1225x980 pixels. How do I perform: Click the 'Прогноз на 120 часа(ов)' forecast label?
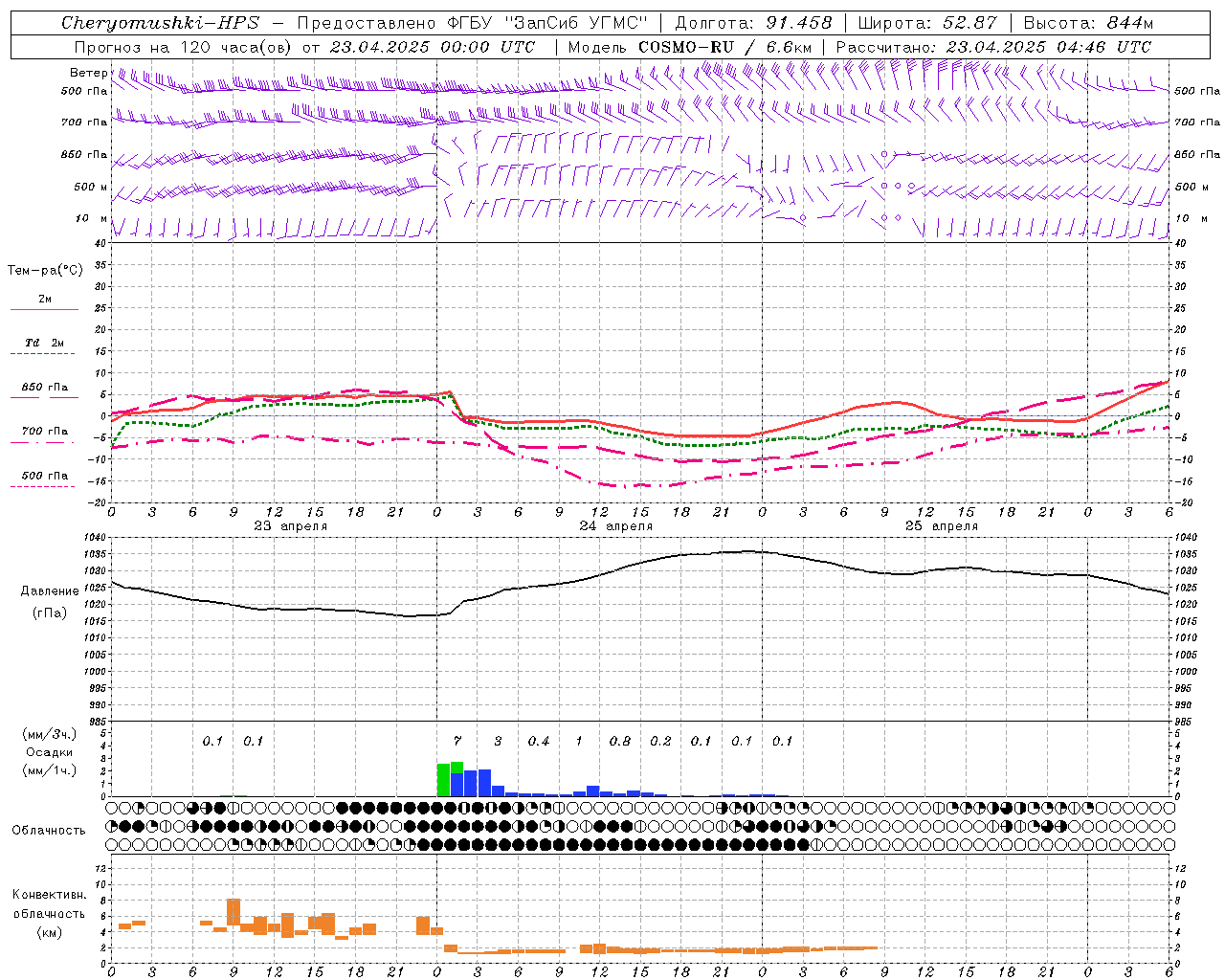click(182, 47)
